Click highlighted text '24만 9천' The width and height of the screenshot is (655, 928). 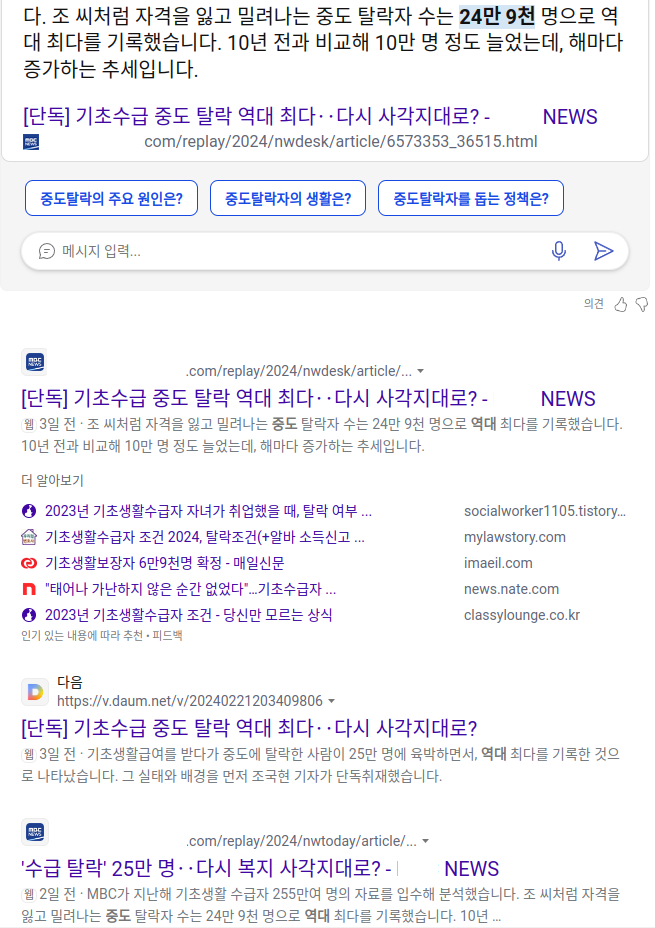point(497,16)
